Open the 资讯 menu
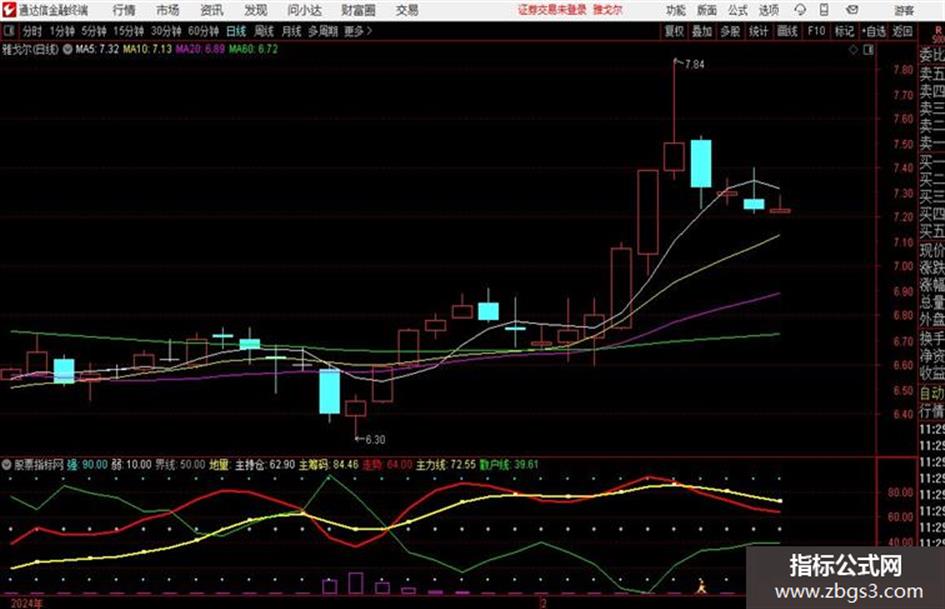Viewport: 945px width, 609px height. pyautogui.click(x=212, y=10)
